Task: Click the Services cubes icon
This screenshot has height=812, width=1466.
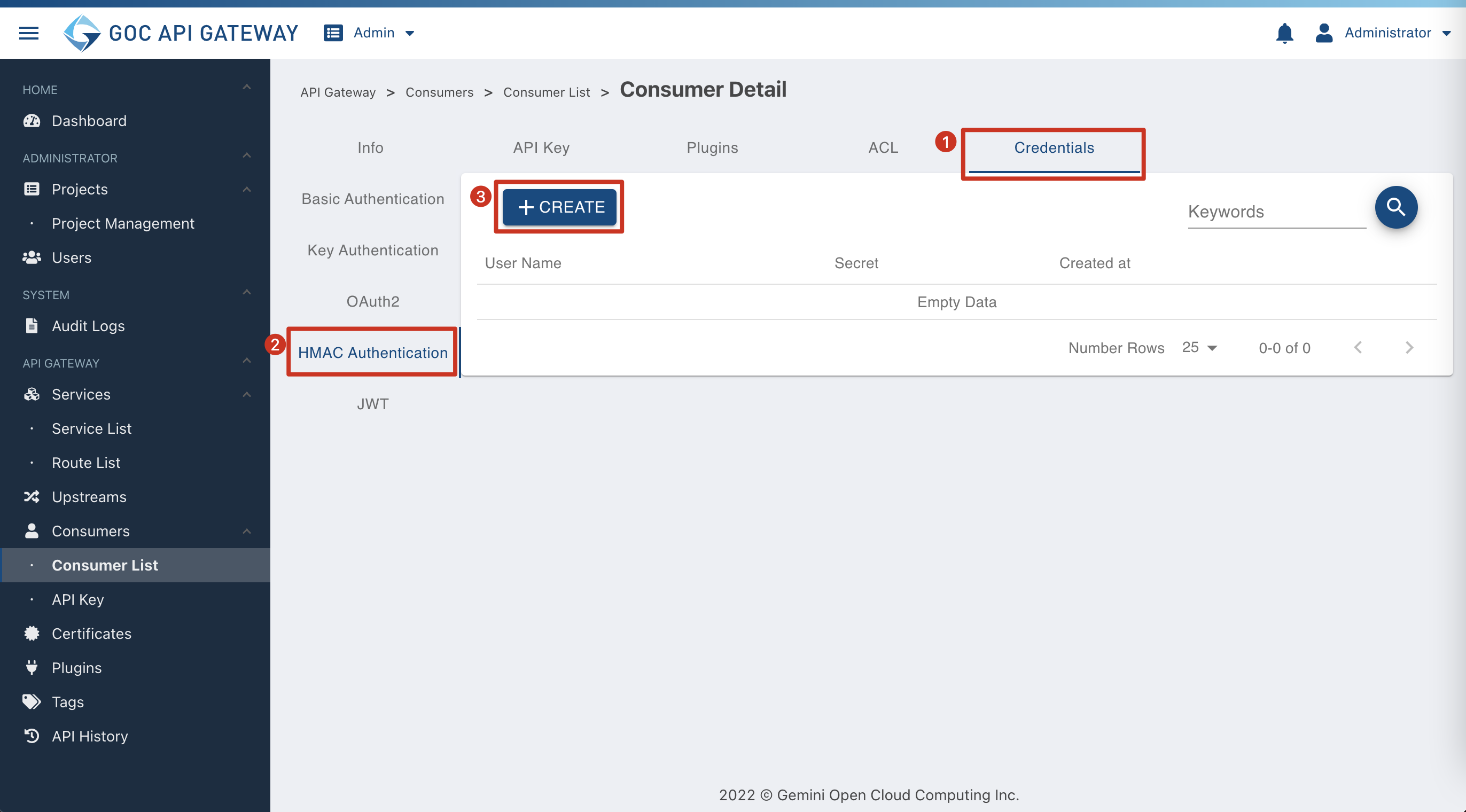Action: 32,394
